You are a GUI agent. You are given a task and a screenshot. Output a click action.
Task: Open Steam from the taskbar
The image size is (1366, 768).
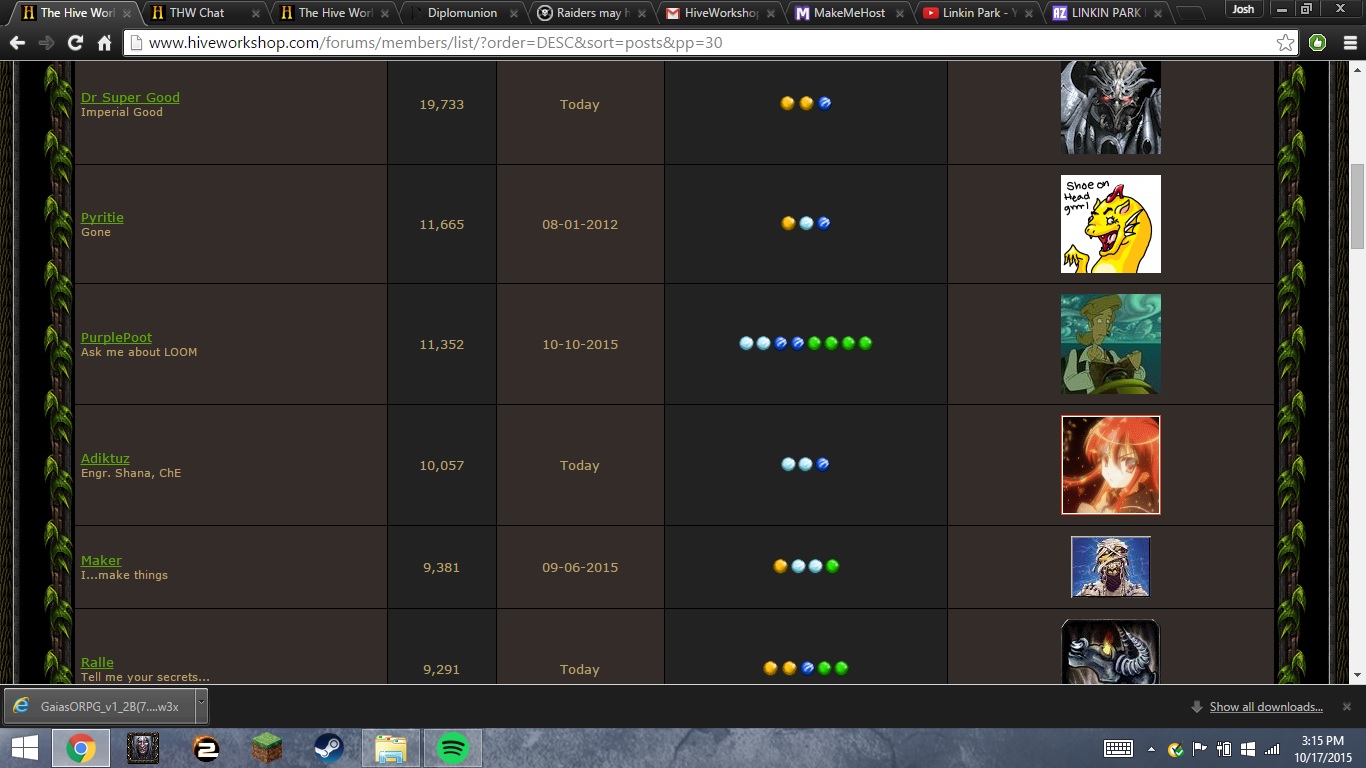(329, 748)
